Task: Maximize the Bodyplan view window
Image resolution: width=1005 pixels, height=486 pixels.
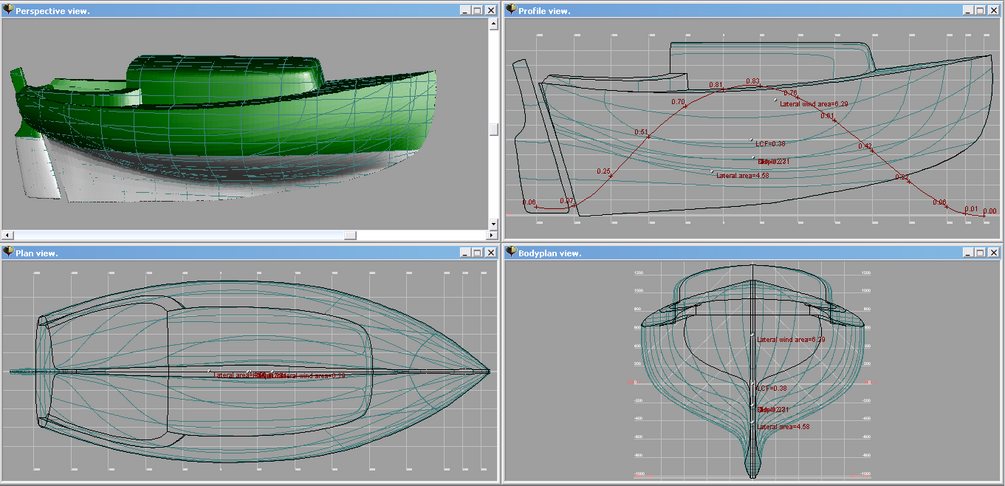Action: point(980,253)
